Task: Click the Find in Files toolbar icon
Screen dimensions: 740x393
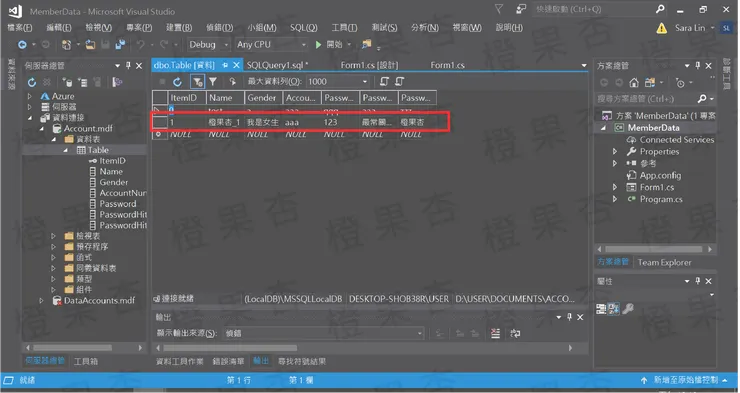Action: [366, 44]
